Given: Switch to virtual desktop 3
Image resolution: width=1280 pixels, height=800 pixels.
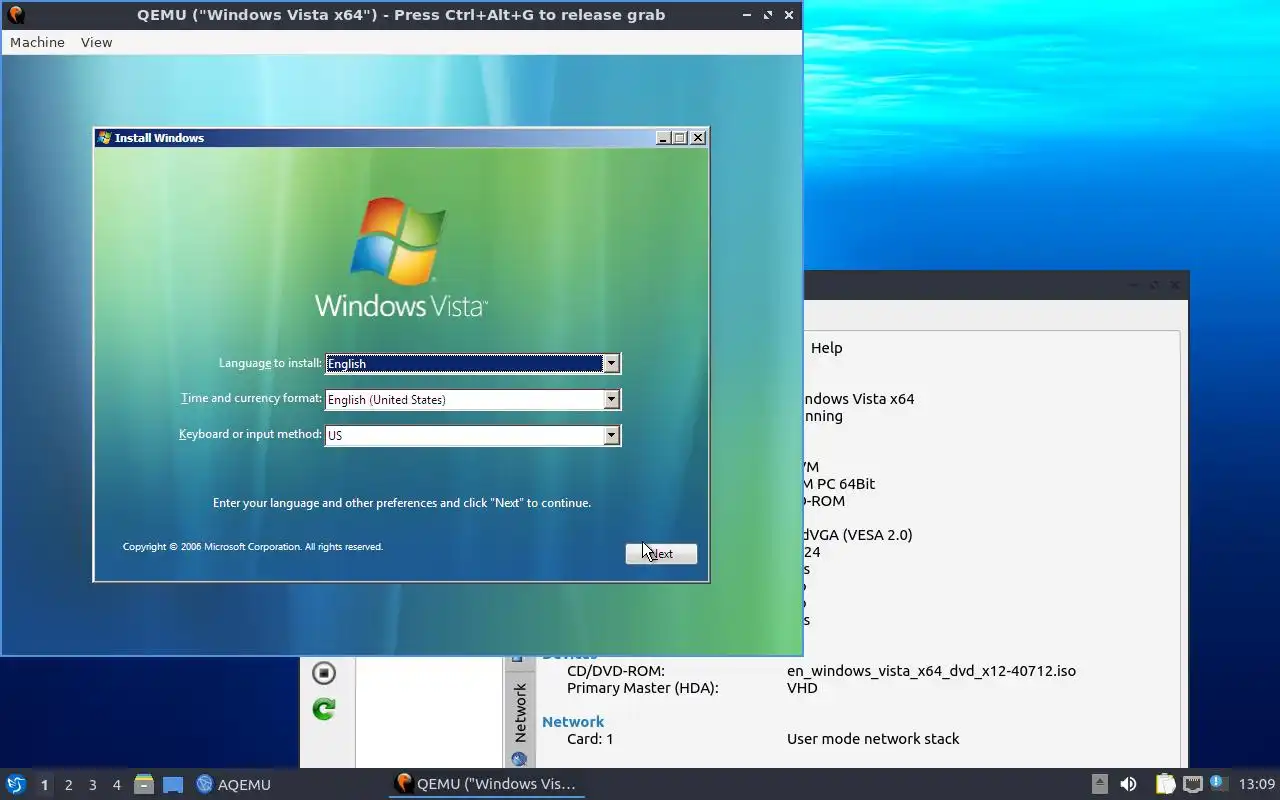Looking at the screenshot, I should click(92, 785).
